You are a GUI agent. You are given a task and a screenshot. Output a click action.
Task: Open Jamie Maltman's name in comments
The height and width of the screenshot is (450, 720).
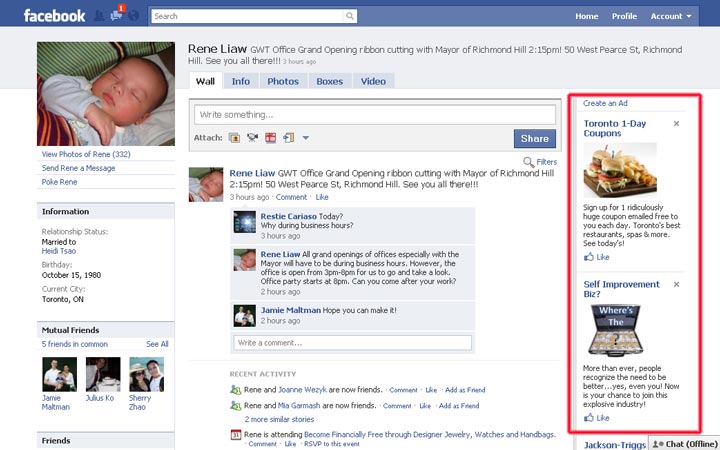pos(291,310)
